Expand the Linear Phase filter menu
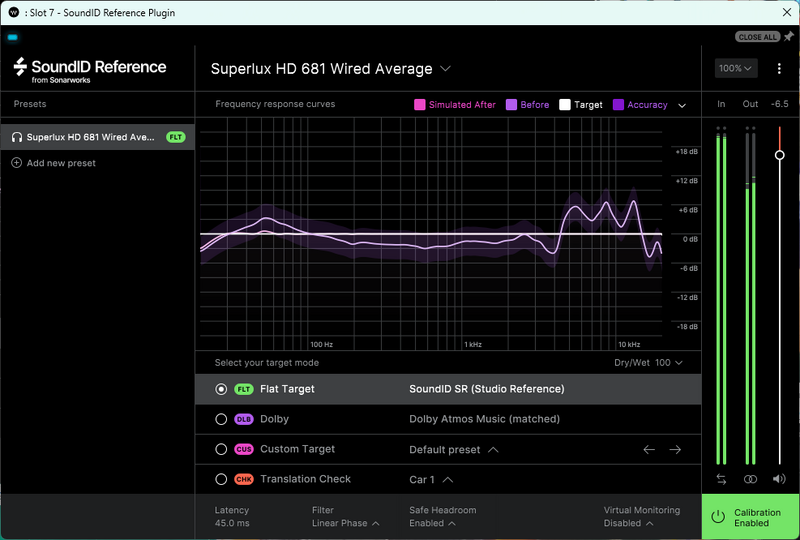 tap(345, 523)
